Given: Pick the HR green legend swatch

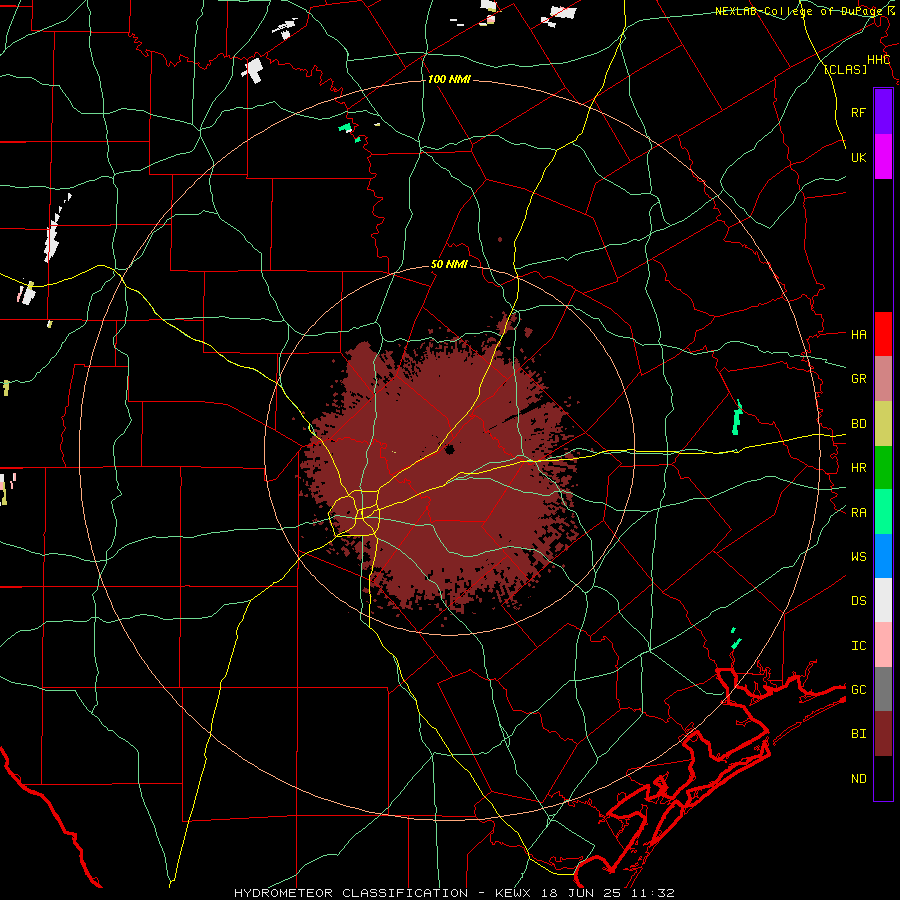Looking at the screenshot, I should pos(883,468).
